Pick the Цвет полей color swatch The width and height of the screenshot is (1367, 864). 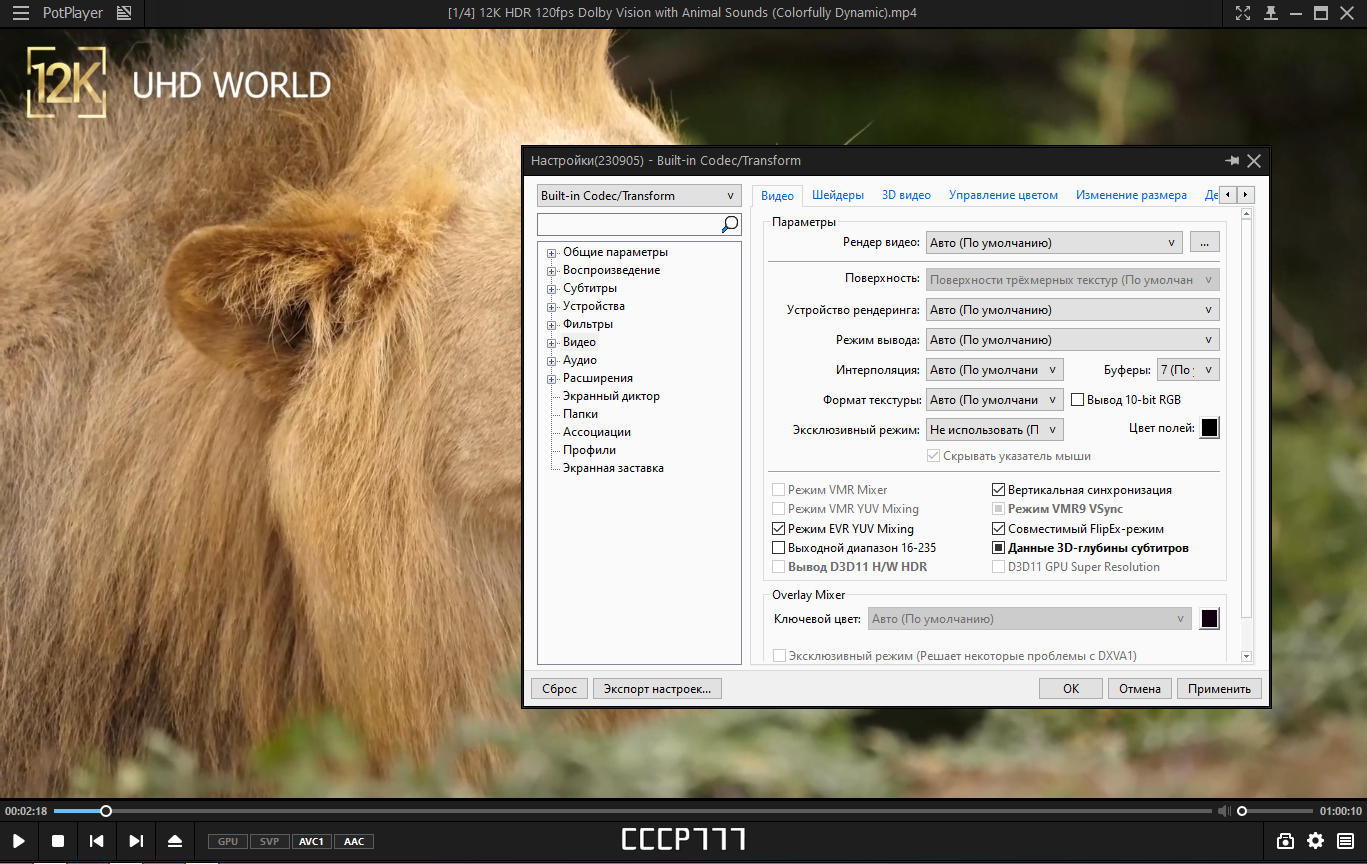coord(1209,428)
